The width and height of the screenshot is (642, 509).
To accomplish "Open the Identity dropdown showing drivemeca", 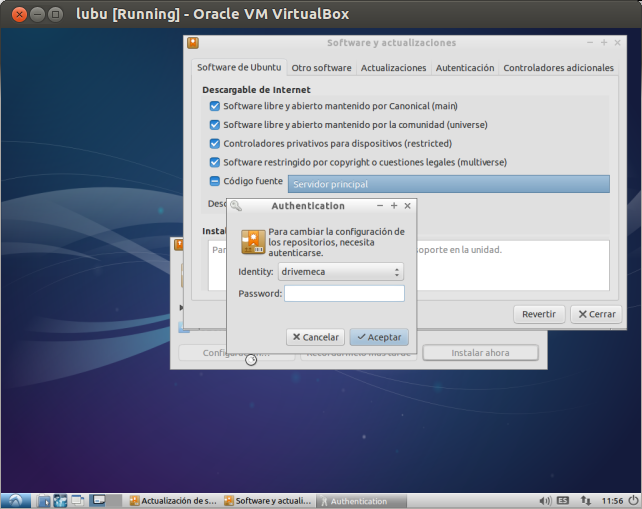I will coord(341,271).
